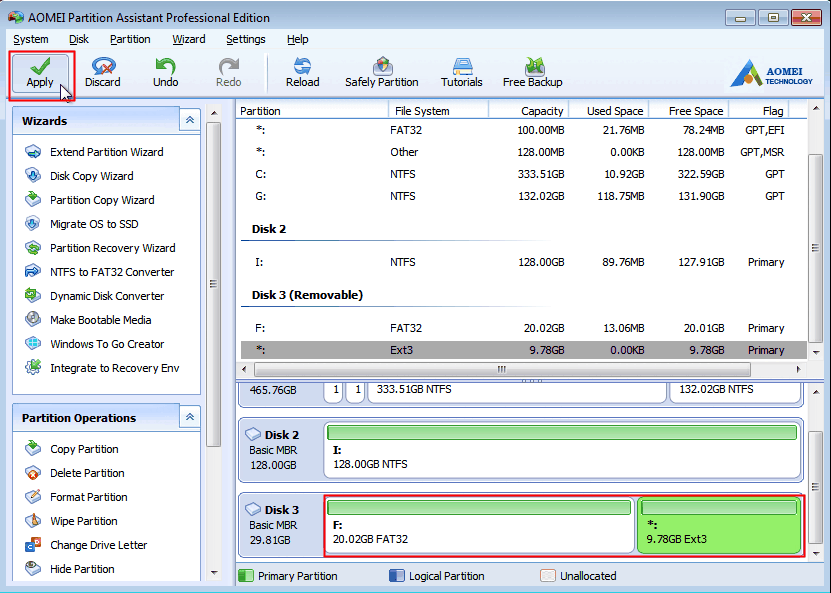Launch Disk Copy Wizard

[79, 176]
